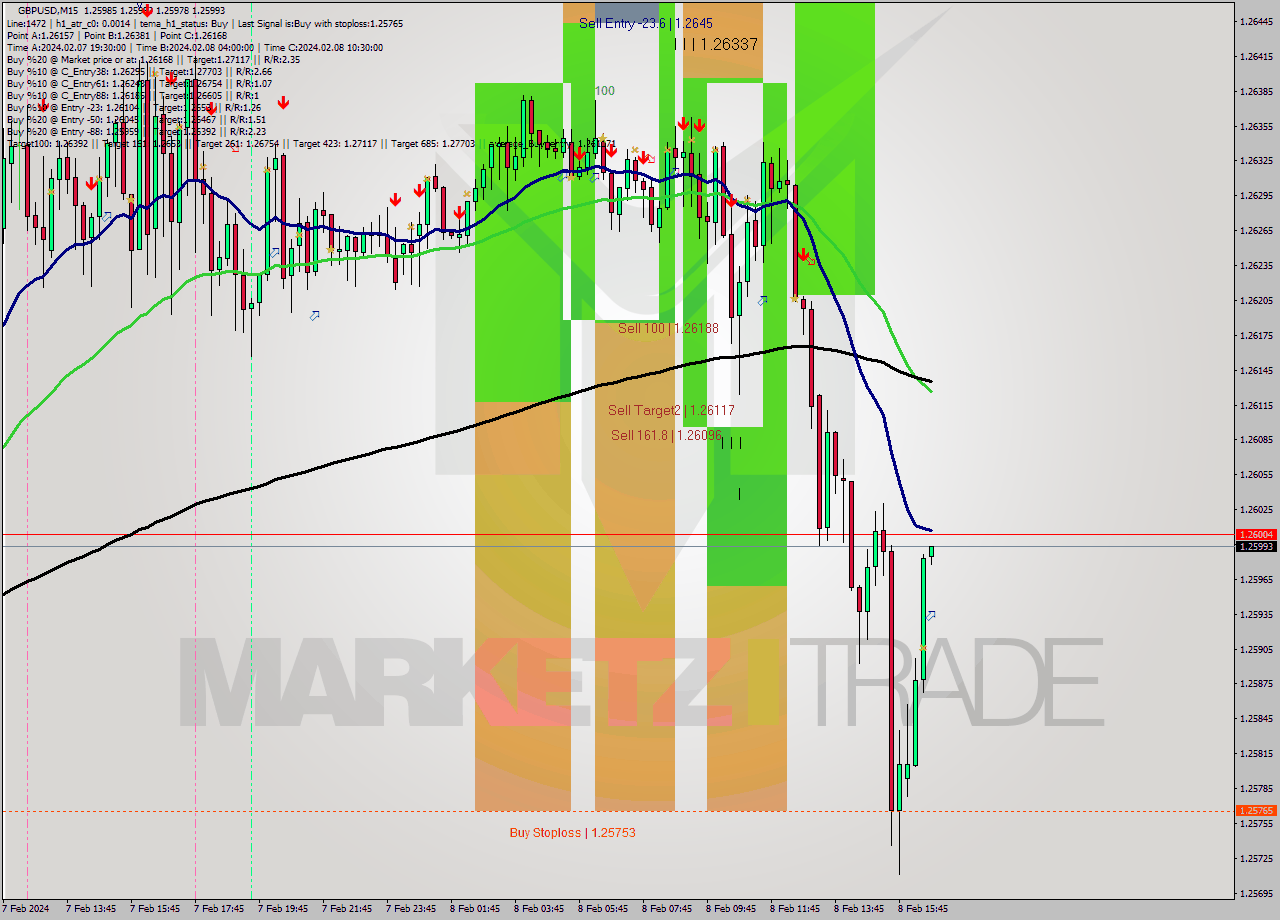
Task: Click the 'Target 685: 1.27703' text
Action: tap(433, 143)
